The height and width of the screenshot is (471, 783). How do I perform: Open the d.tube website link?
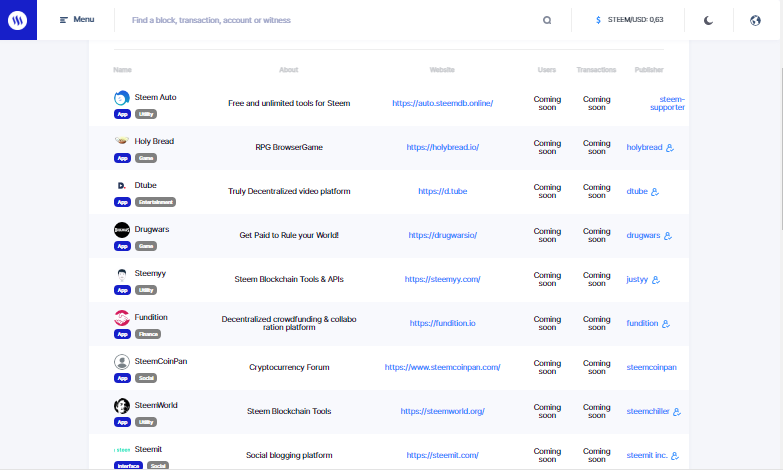(x=442, y=191)
